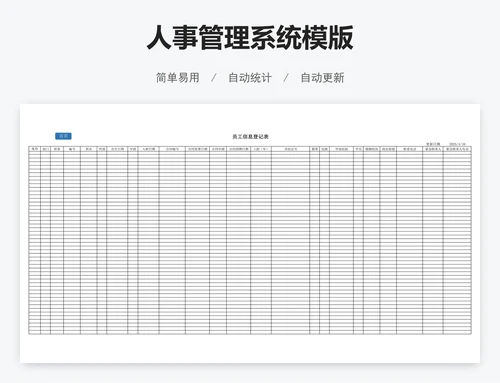Select the 员工信息登记表 sheet title
Image resolution: width=500 pixels, height=383 pixels.
click(x=250, y=137)
